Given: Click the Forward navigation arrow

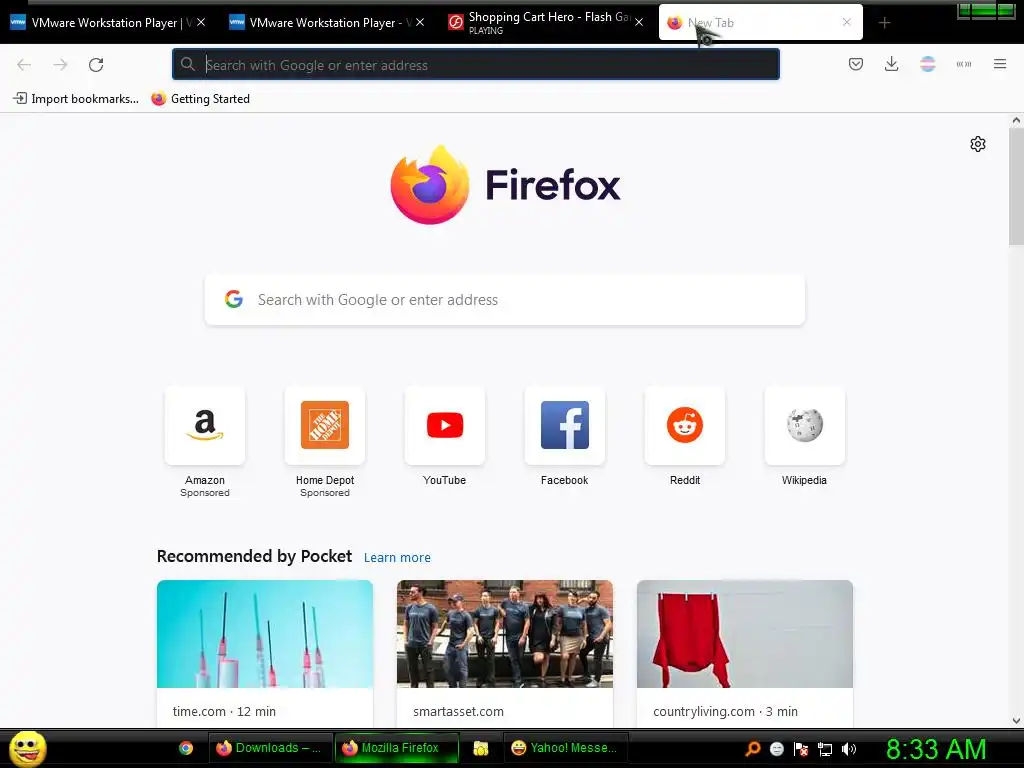Looking at the screenshot, I should point(60,65).
